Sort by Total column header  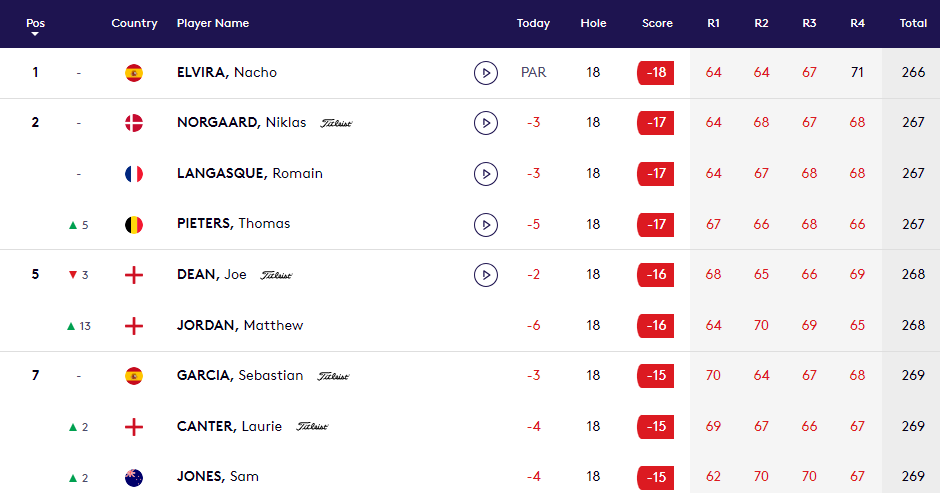912,23
